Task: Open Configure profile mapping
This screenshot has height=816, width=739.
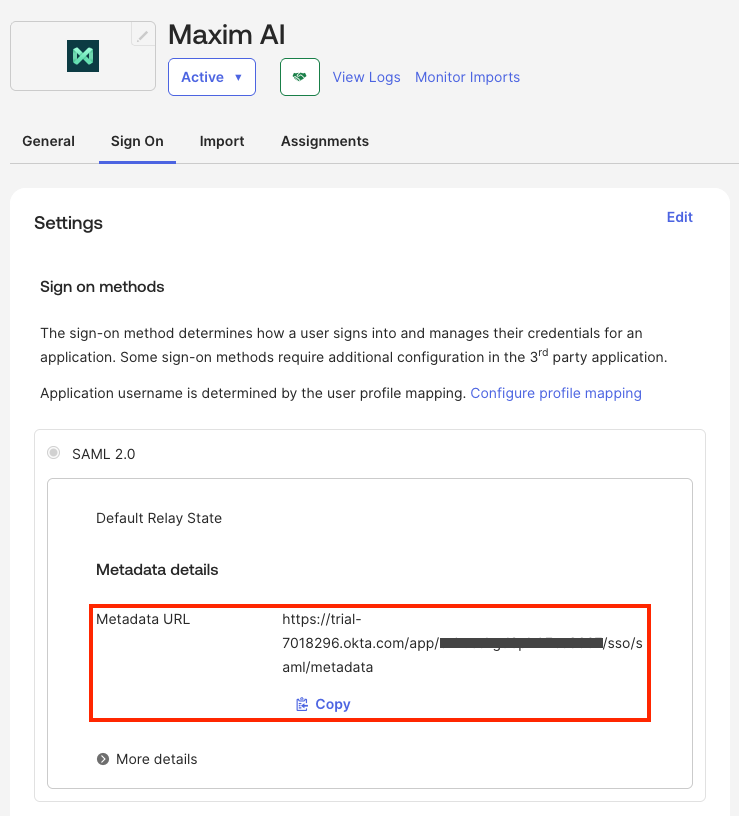Action: (x=556, y=393)
